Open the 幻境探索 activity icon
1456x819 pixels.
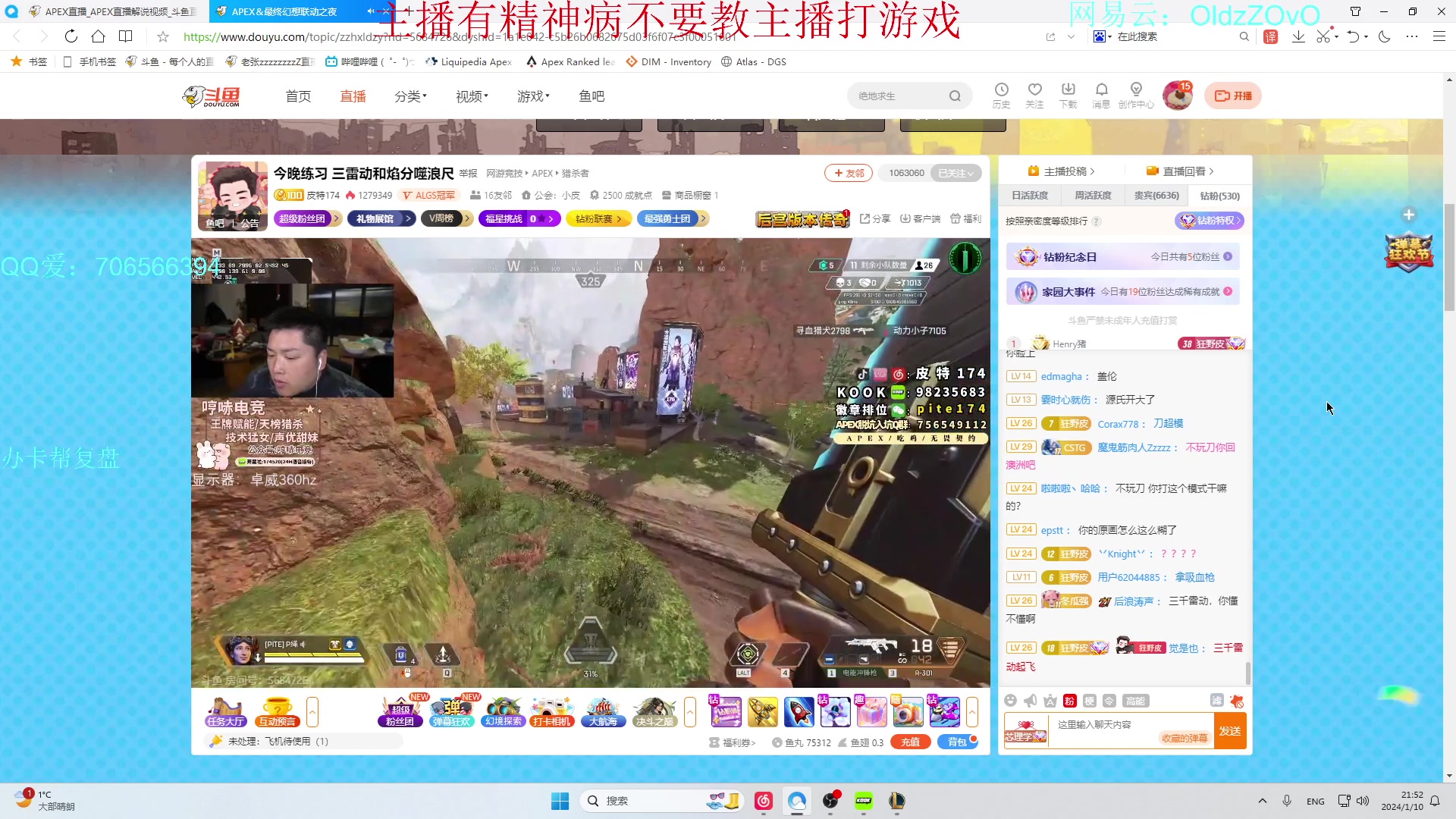504,713
